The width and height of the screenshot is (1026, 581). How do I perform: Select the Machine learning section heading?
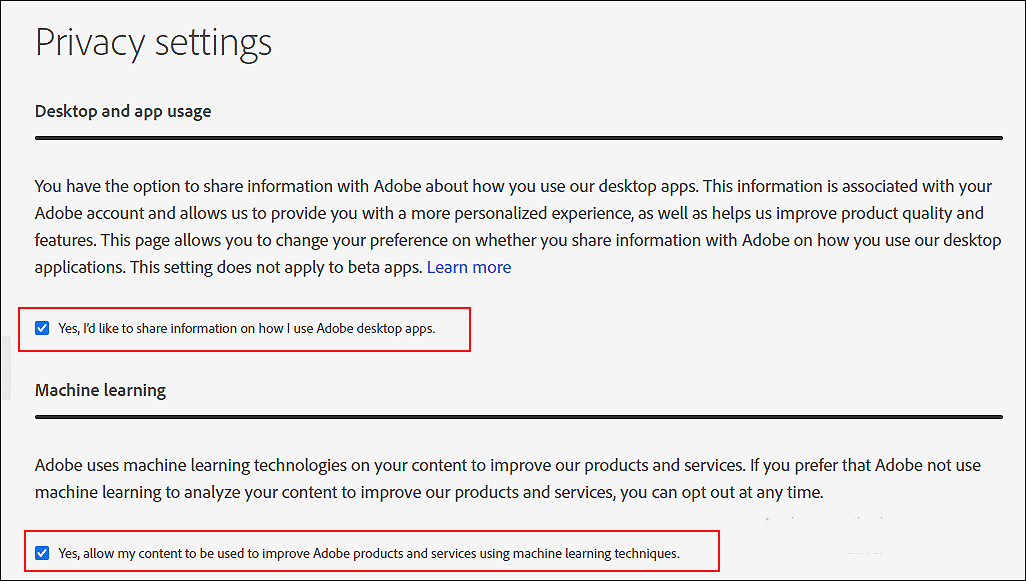click(101, 390)
